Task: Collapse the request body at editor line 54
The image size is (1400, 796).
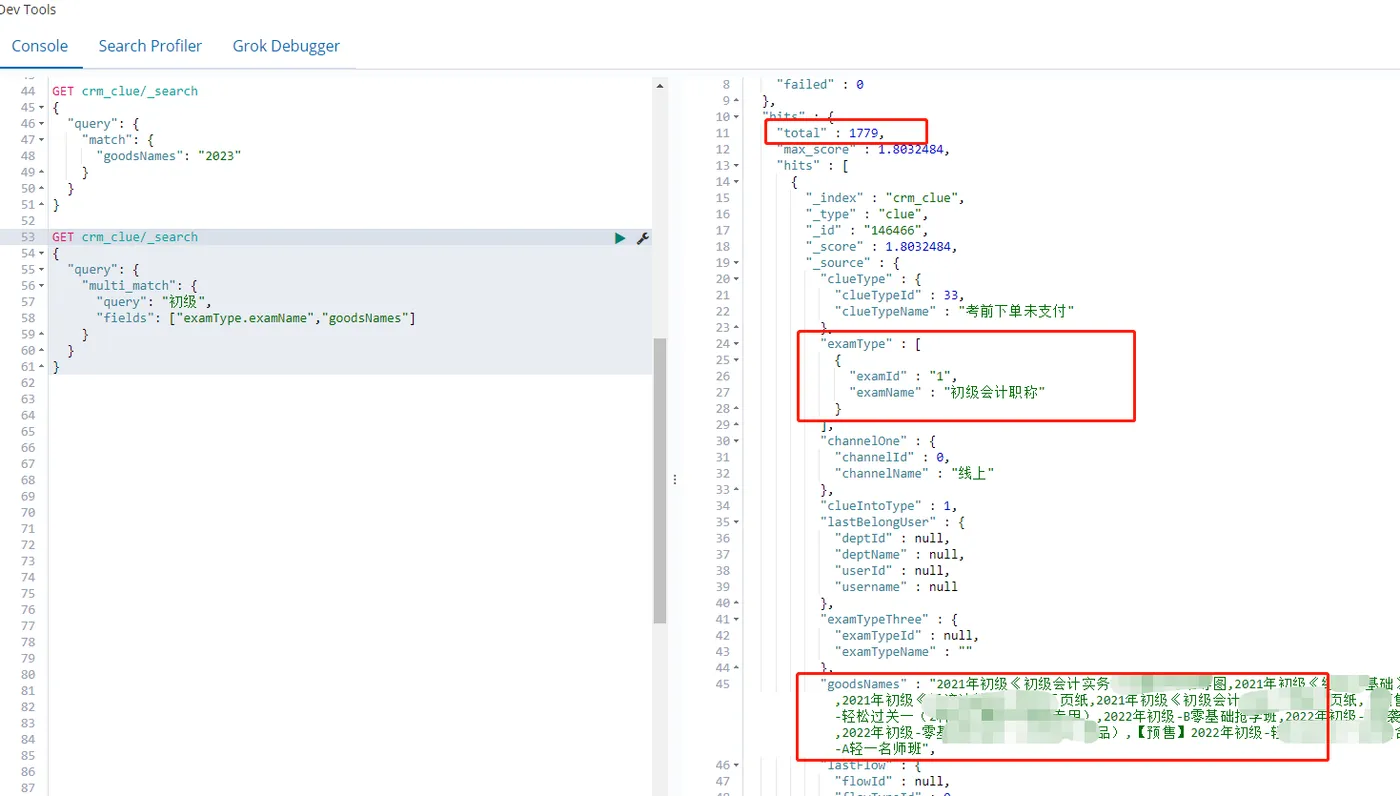Action: (40, 254)
